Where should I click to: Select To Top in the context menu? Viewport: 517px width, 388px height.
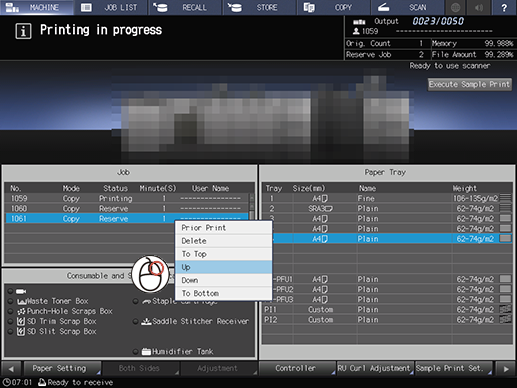[x=223, y=254]
